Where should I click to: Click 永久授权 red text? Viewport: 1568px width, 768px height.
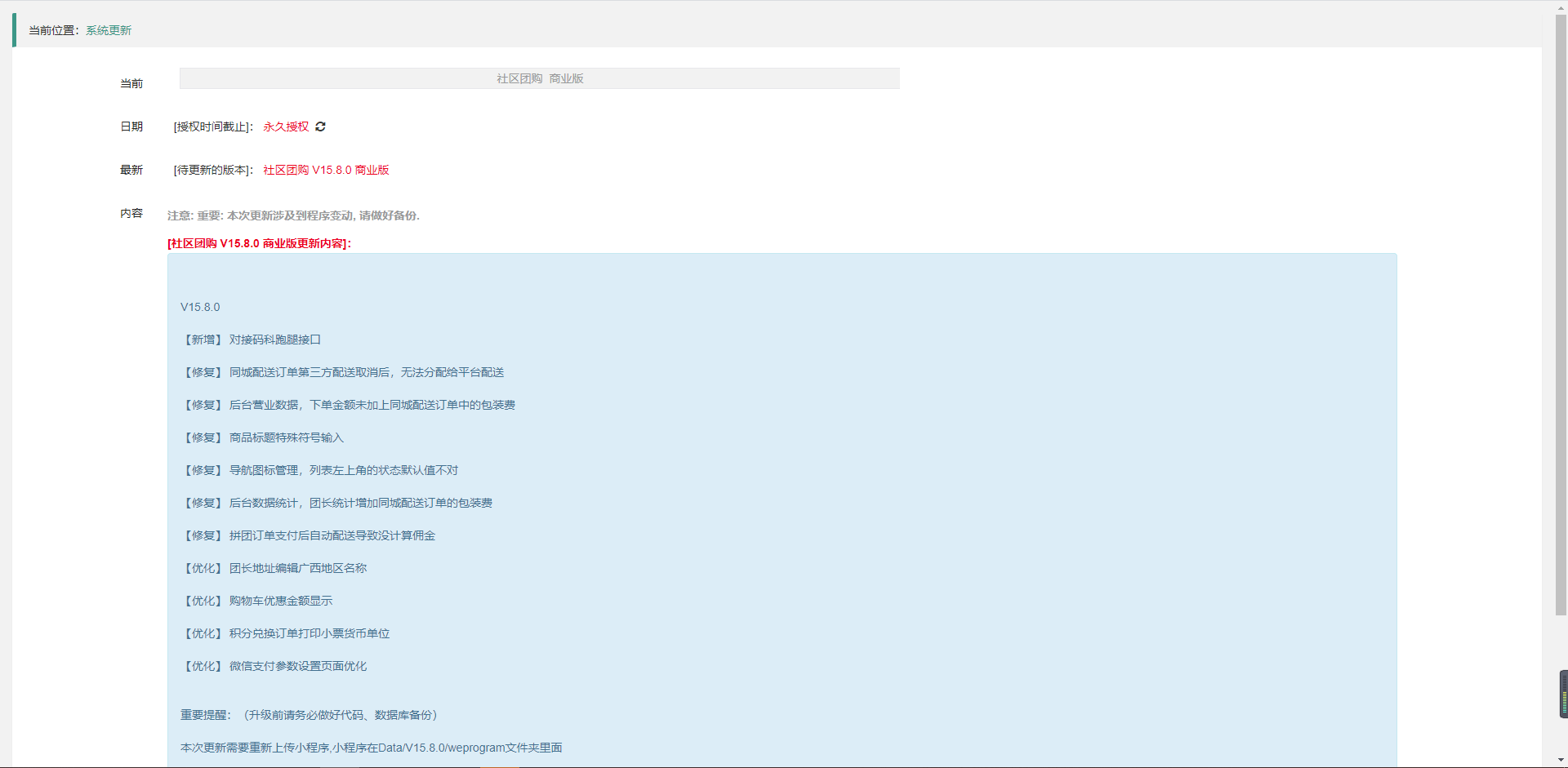coord(286,127)
